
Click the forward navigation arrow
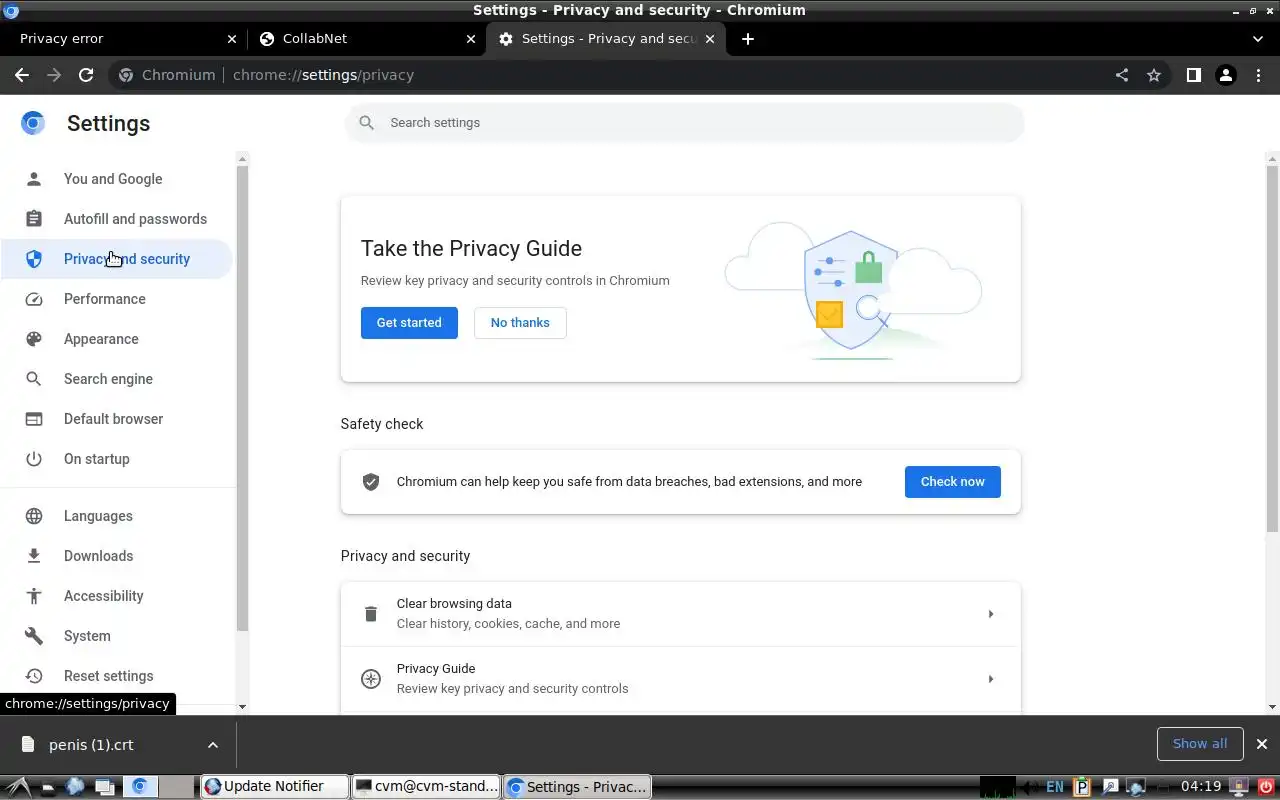[54, 75]
